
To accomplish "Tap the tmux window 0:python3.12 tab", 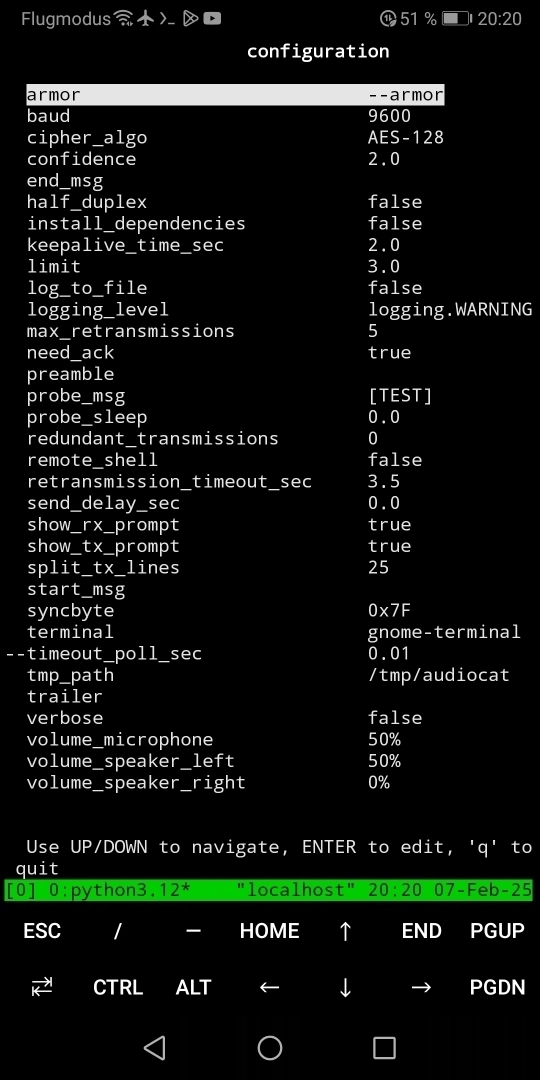I will click(120, 890).
